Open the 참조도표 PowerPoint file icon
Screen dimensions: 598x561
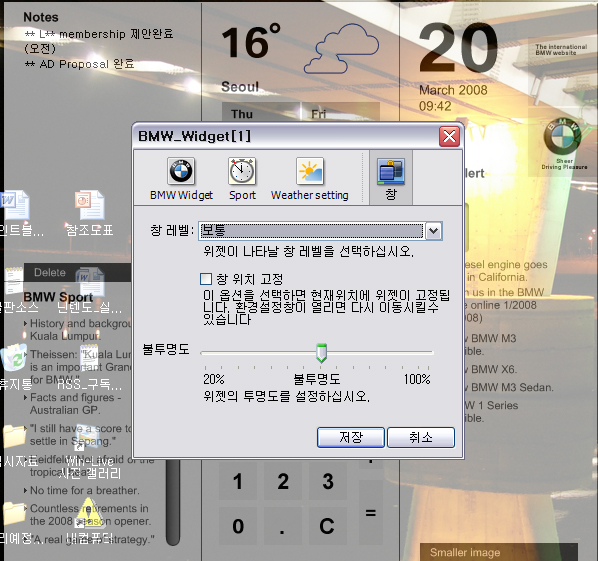click(x=90, y=214)
